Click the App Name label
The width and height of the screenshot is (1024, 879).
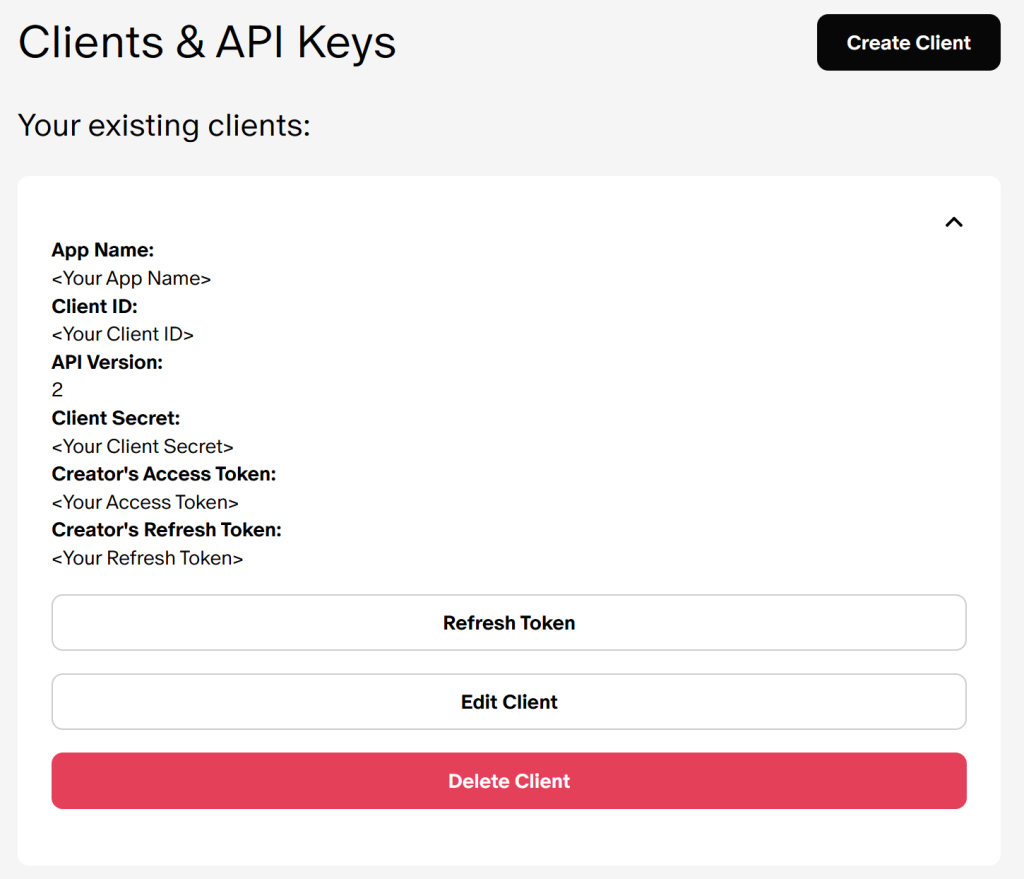click(x=103, y=250)
